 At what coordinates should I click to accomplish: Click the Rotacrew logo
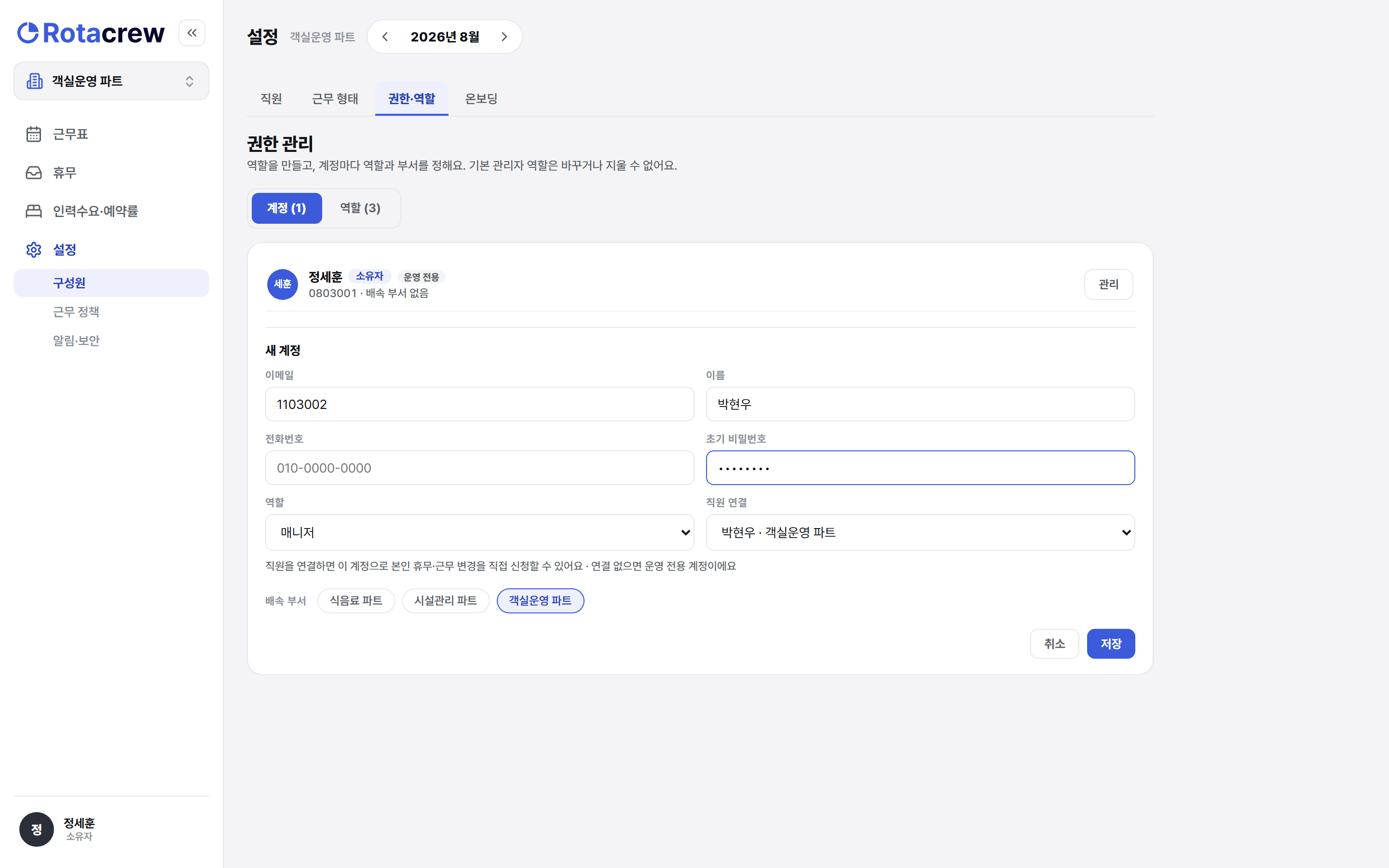click(x=91, y=33)
